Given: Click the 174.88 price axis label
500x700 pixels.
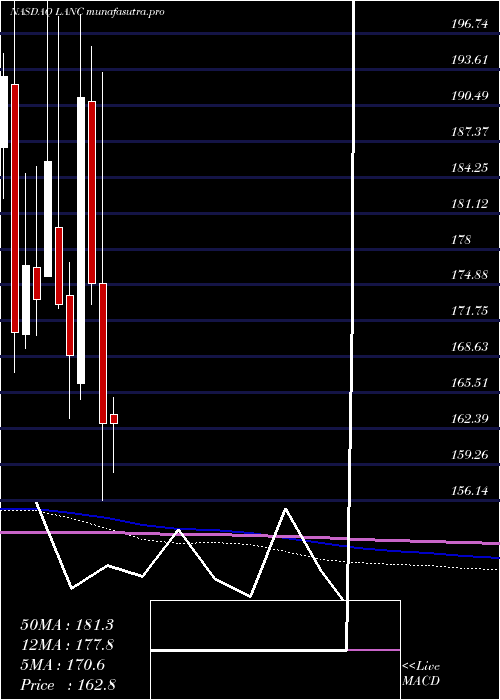Looking at the screenshot, I should pos(470,275).
